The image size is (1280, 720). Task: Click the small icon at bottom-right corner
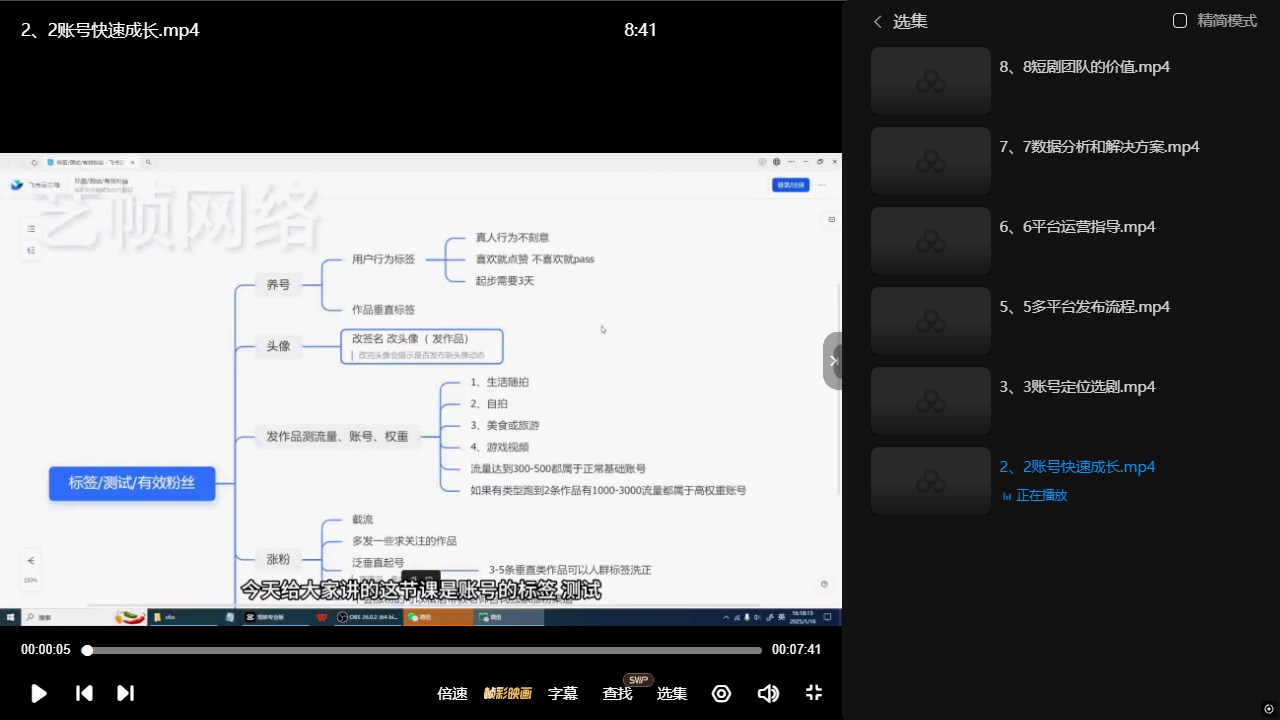[x=1269, y=709]
